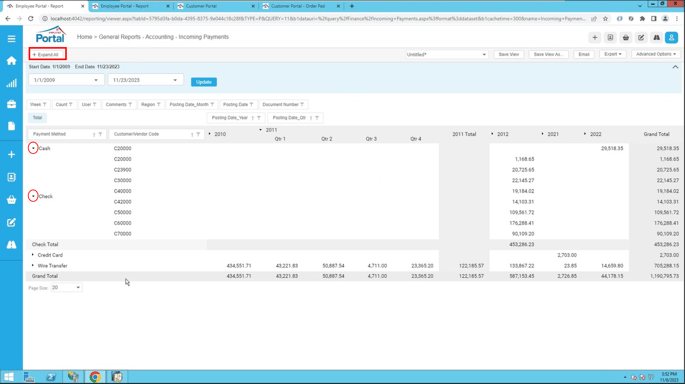The height and width of the screenshot is (384, 685).
Task: Filter the Posting Date_Month field chip
Action: point(212,105)
